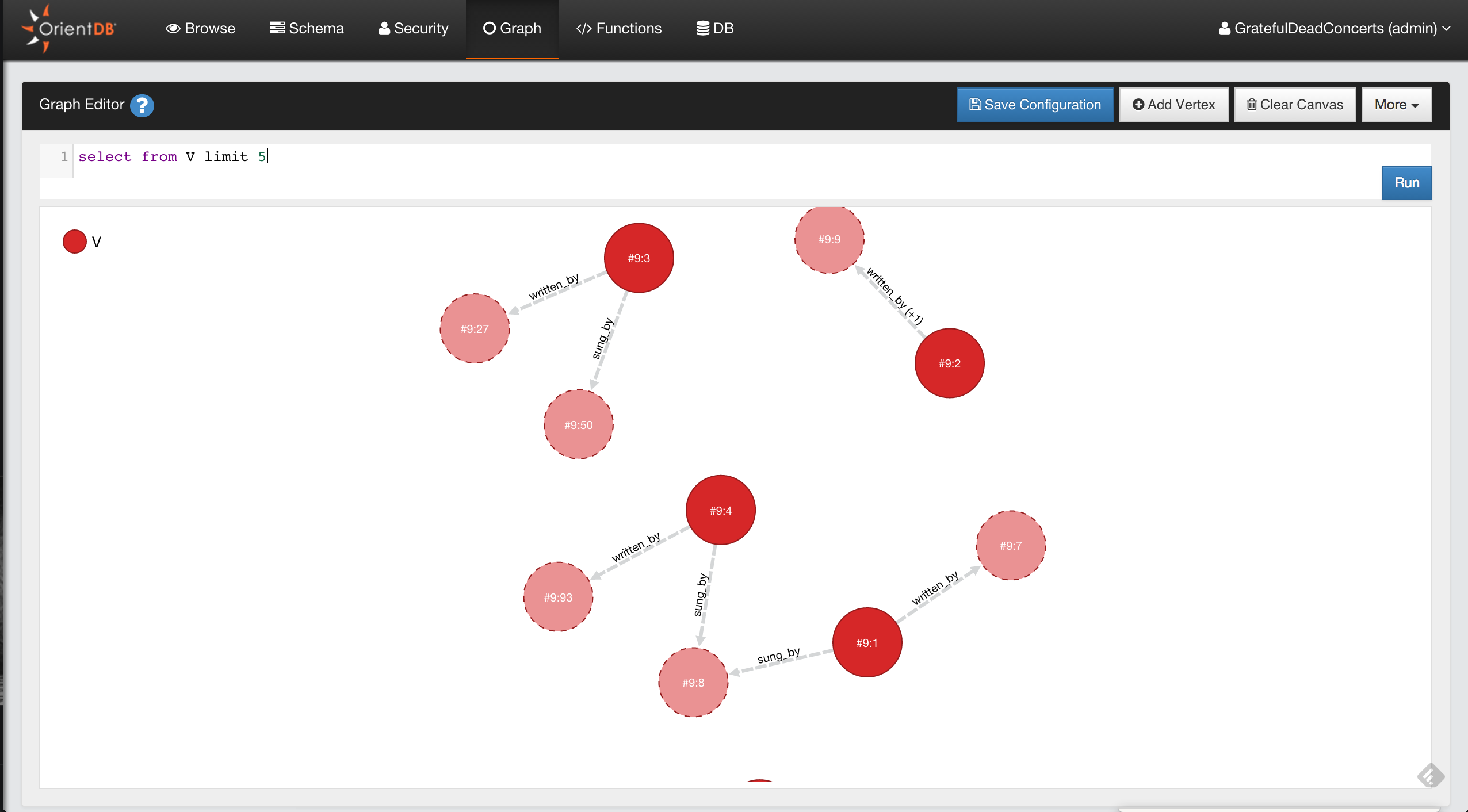The width and height of the screenshot is (1468, 812).
Task: Switch to the Functions tab
Action: (x=618, y=28)
